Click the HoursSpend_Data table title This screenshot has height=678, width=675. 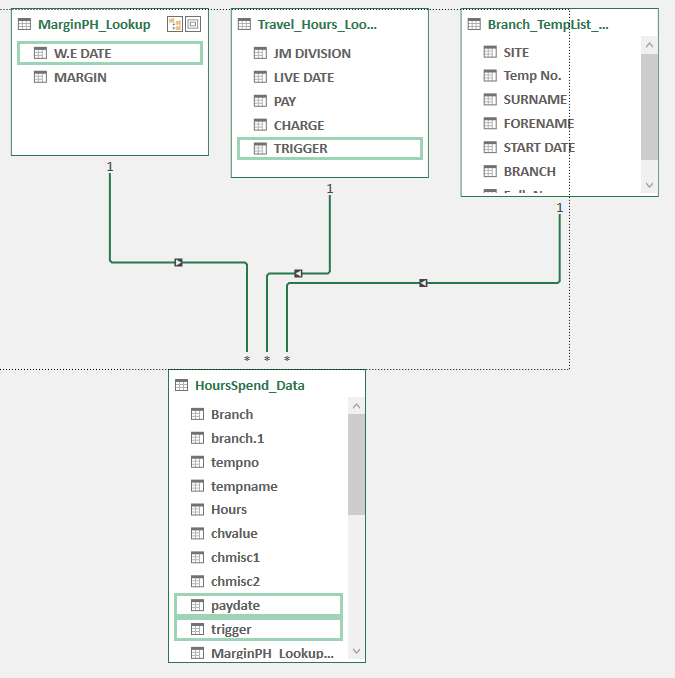tap(250, 385)
